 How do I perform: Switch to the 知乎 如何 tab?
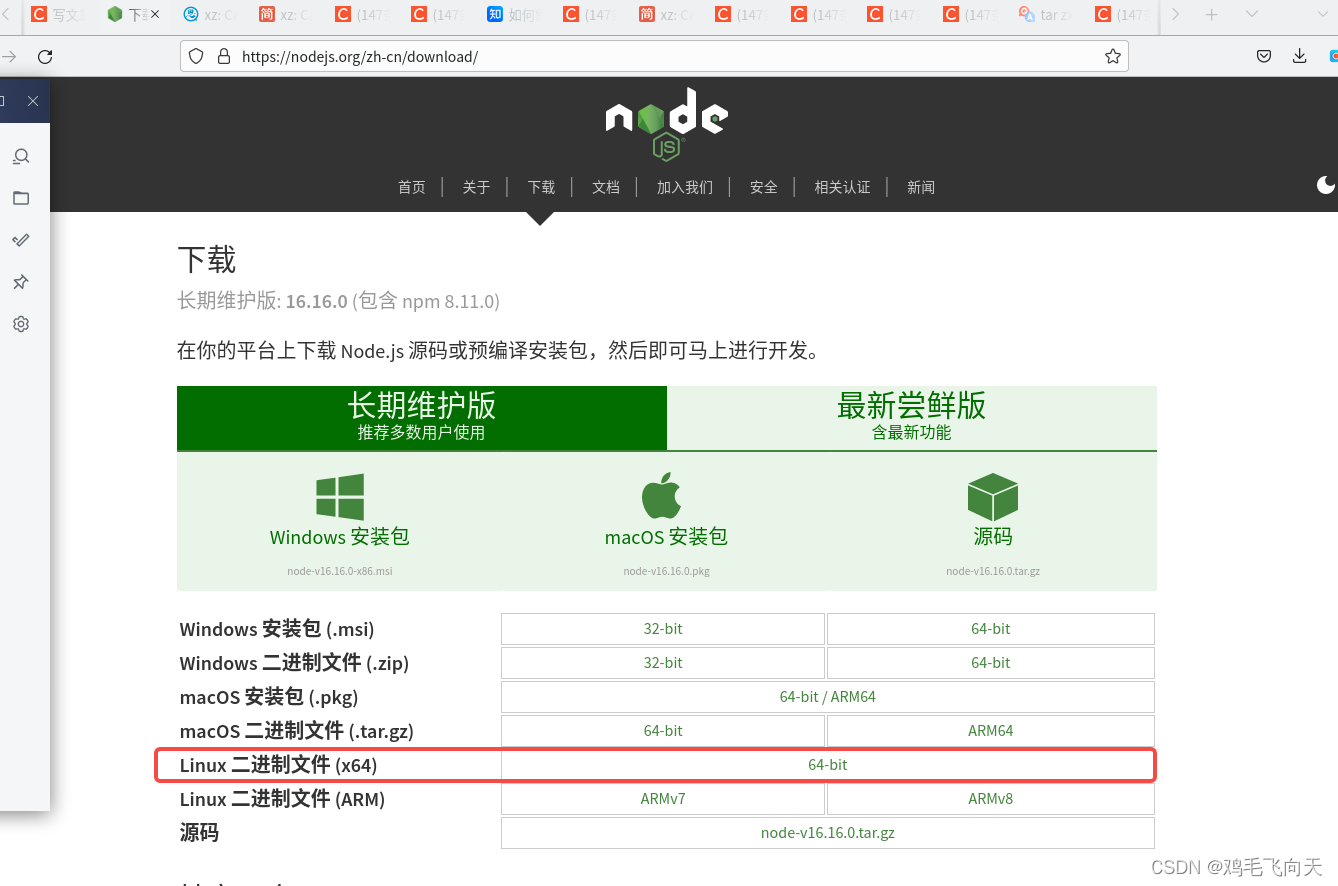point(515,14)
